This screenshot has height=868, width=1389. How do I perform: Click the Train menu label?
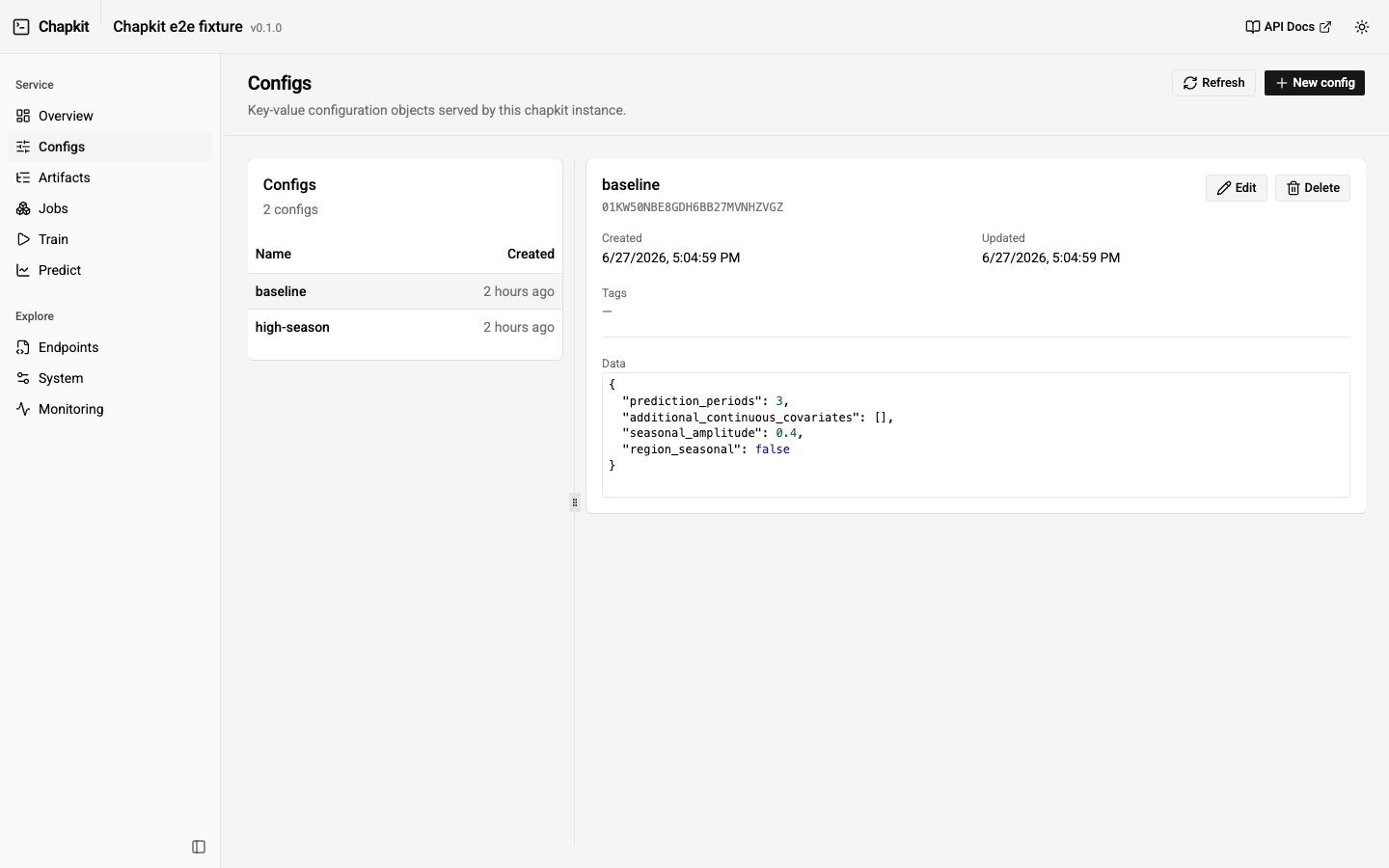[x=53, y=239]
